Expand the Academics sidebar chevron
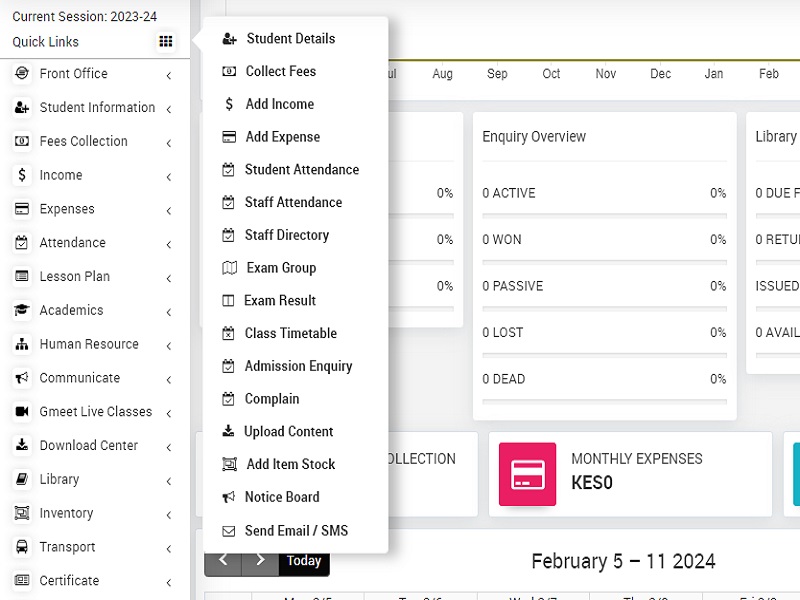This screenshot has width=800, height=600. point(169,312)
